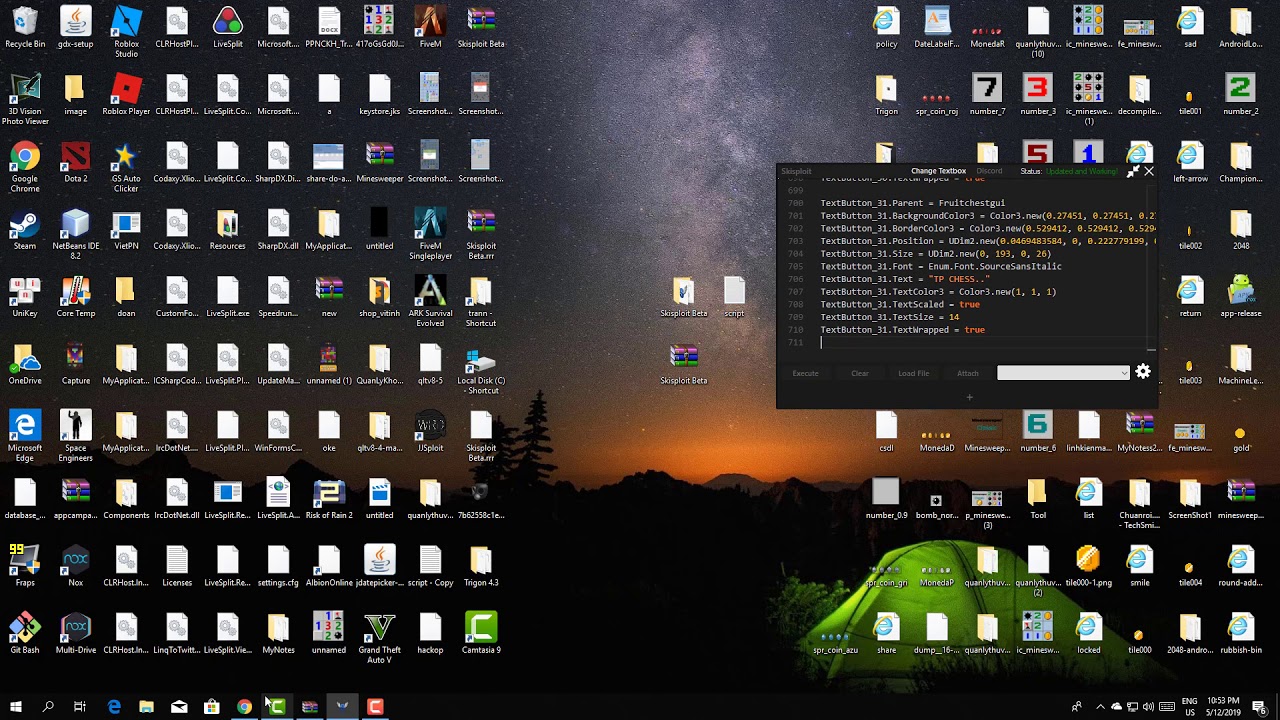Image resolution: width=1280 pixels, height=720 pixels.
Task: Select the app-release Android file
Action: [1241, 297]
